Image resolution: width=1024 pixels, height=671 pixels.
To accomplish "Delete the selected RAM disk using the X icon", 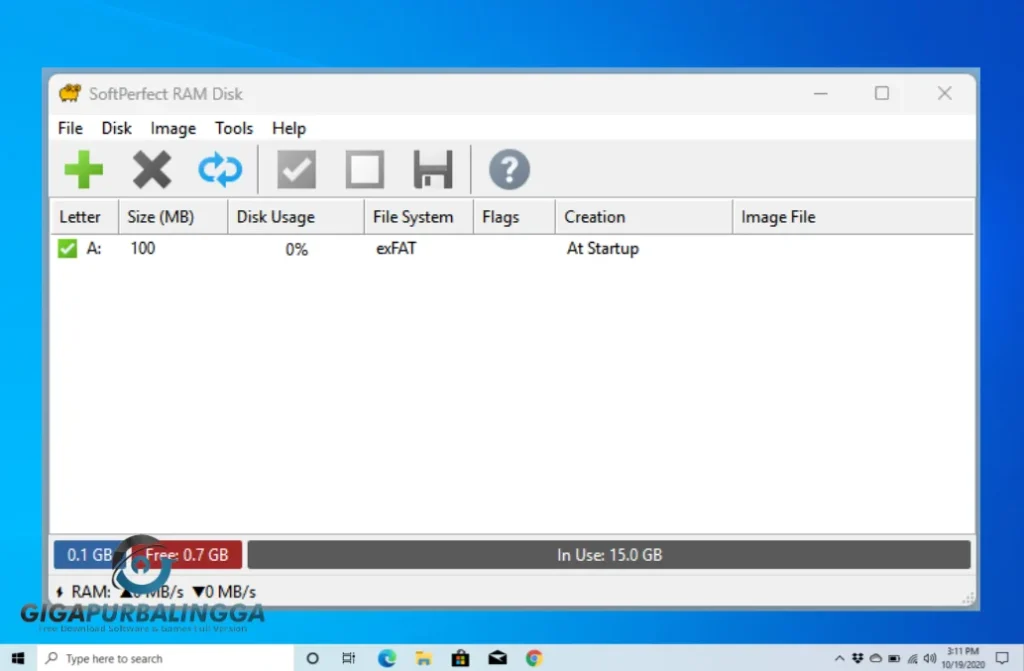I will pyautogui.click(x=152, y=169).
